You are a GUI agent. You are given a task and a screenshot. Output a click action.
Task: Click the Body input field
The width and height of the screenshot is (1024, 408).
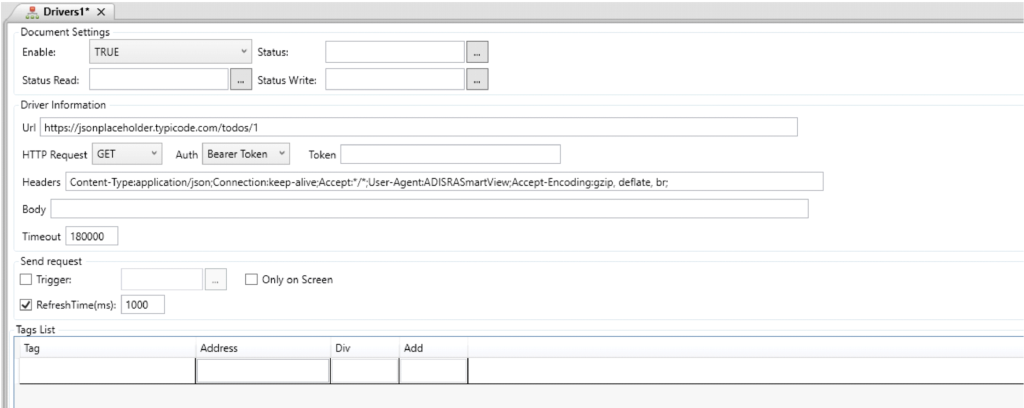click(x=429, y=209)
